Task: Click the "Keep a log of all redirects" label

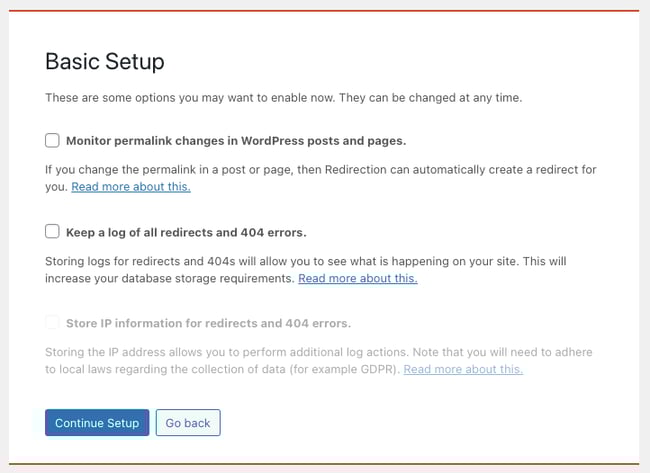Action: (186, 232)
